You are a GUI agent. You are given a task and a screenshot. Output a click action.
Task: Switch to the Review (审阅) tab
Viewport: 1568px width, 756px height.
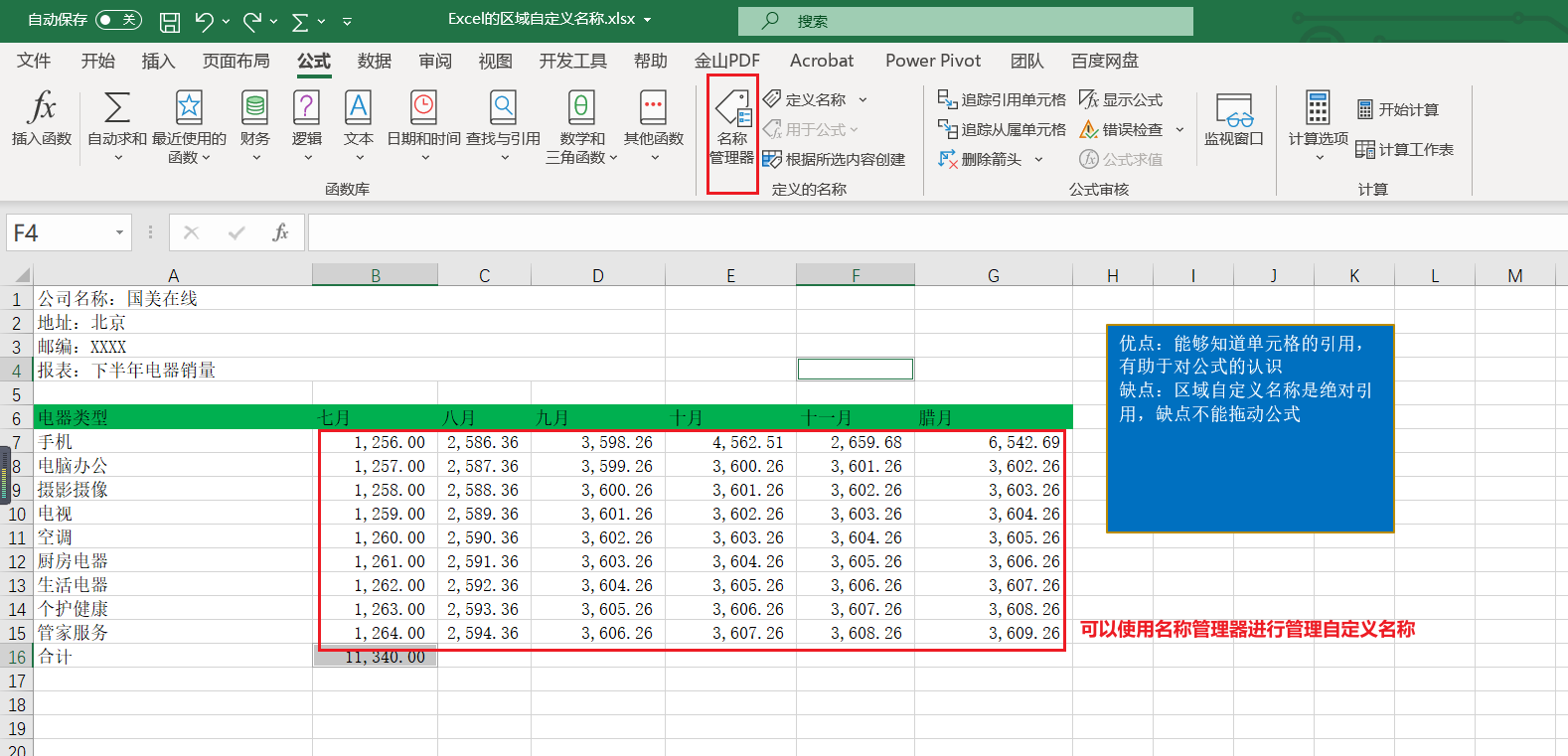pos(435,61)
